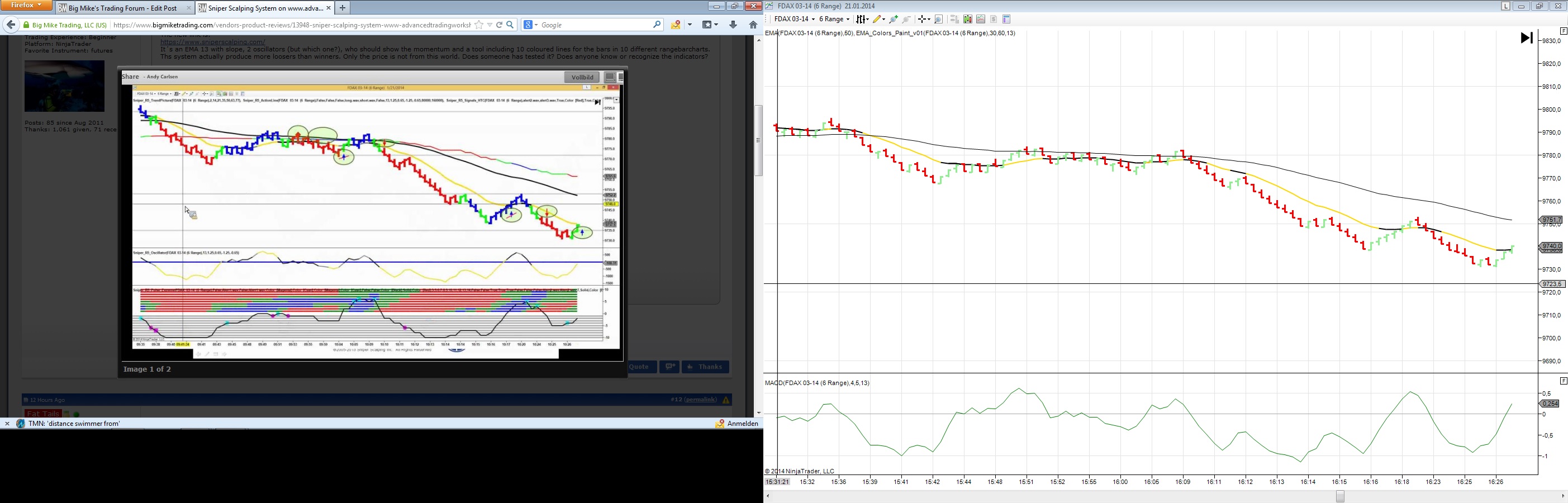Close the TMN status notification bar
Viewport: 1568px width, 503px height.
click(7, 424)
